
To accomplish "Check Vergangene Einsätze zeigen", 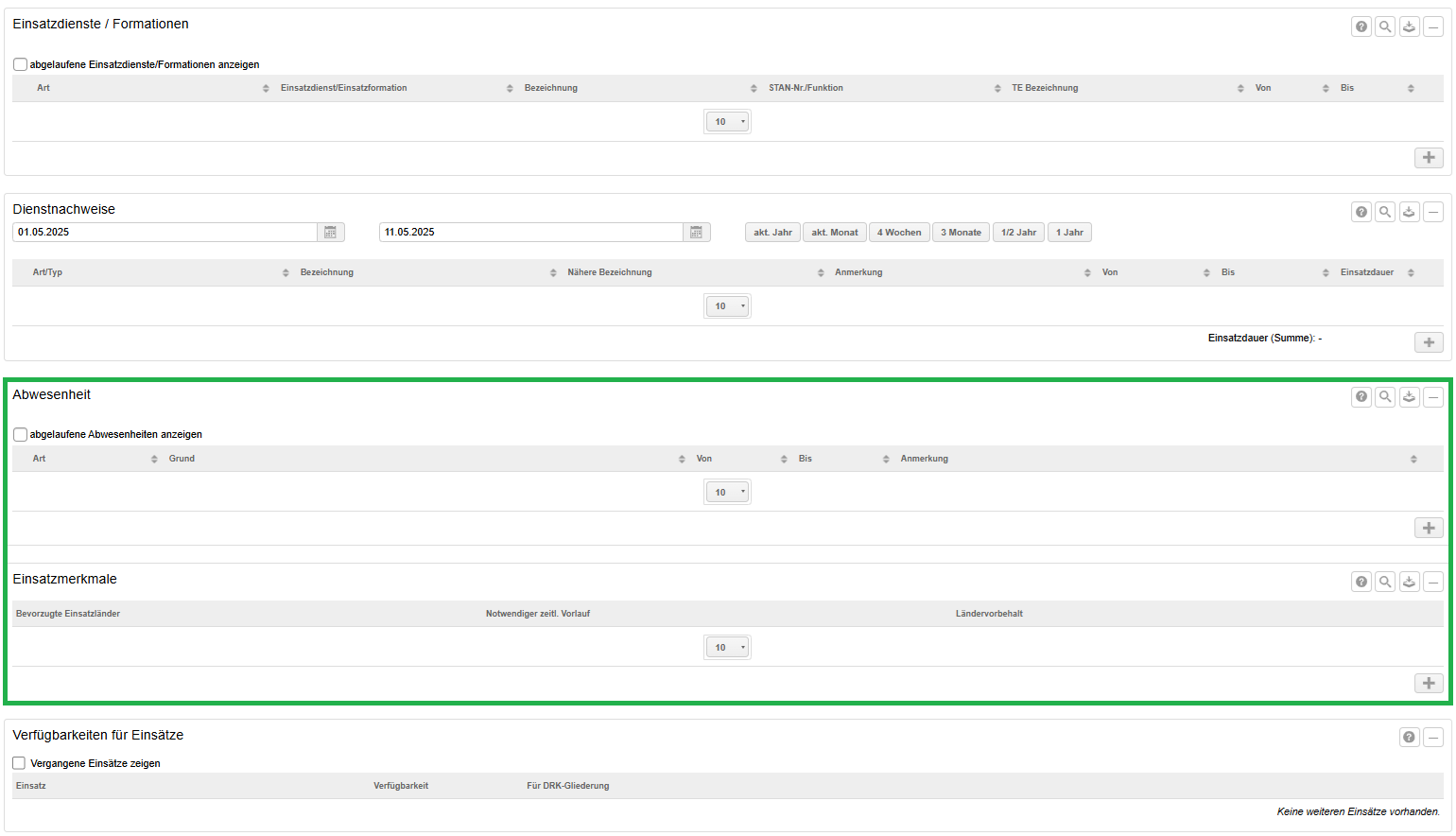I will [x=19, y=763].
